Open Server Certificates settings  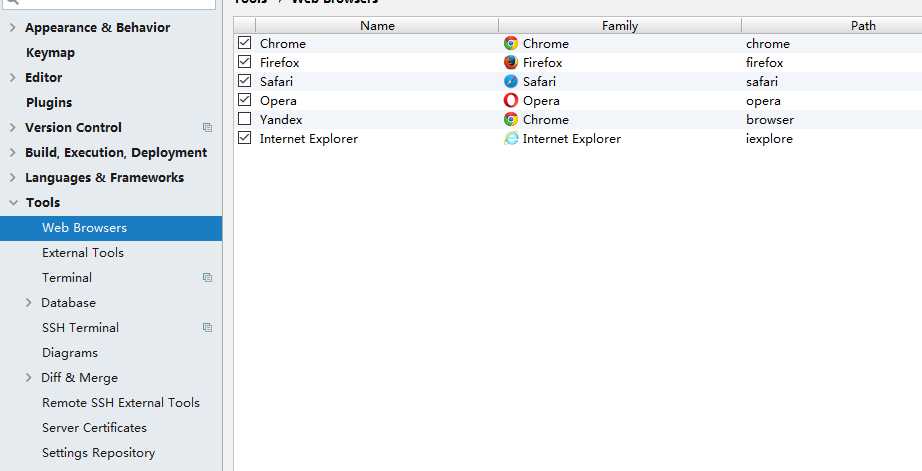tap(94, 428)
